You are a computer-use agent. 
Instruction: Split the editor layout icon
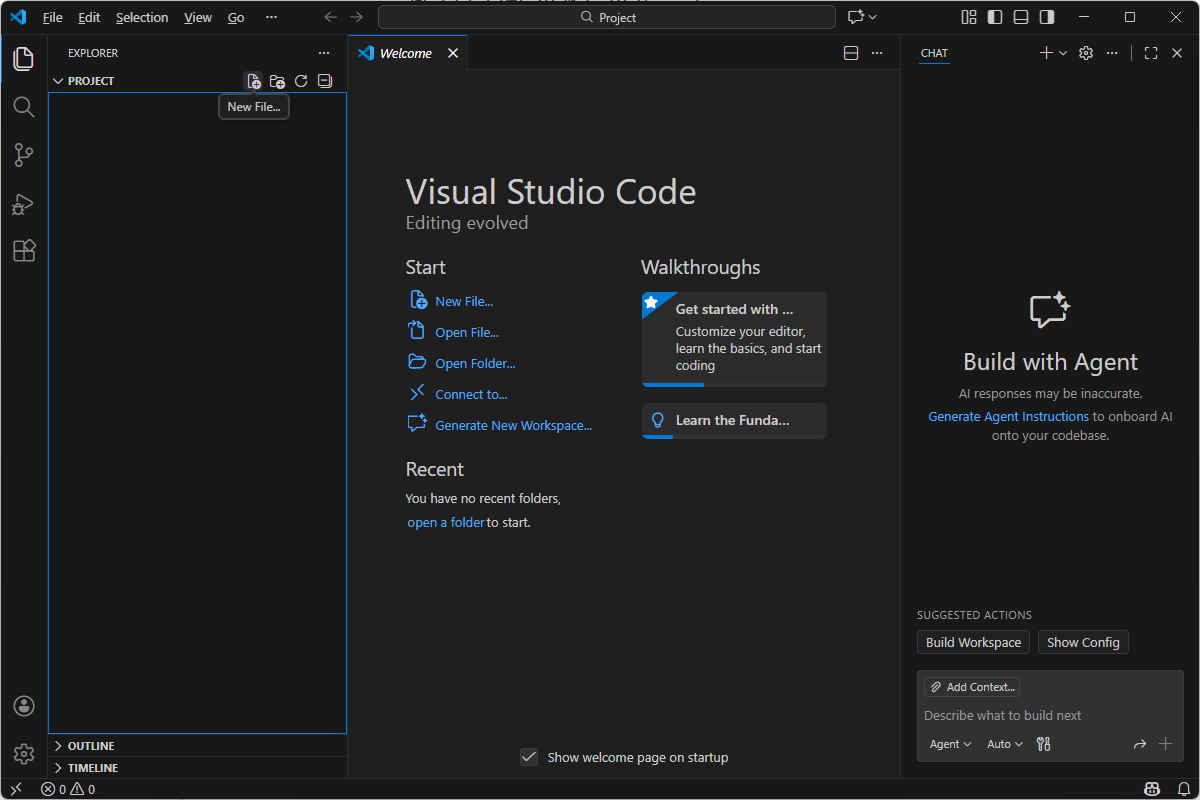click(851, 53)
